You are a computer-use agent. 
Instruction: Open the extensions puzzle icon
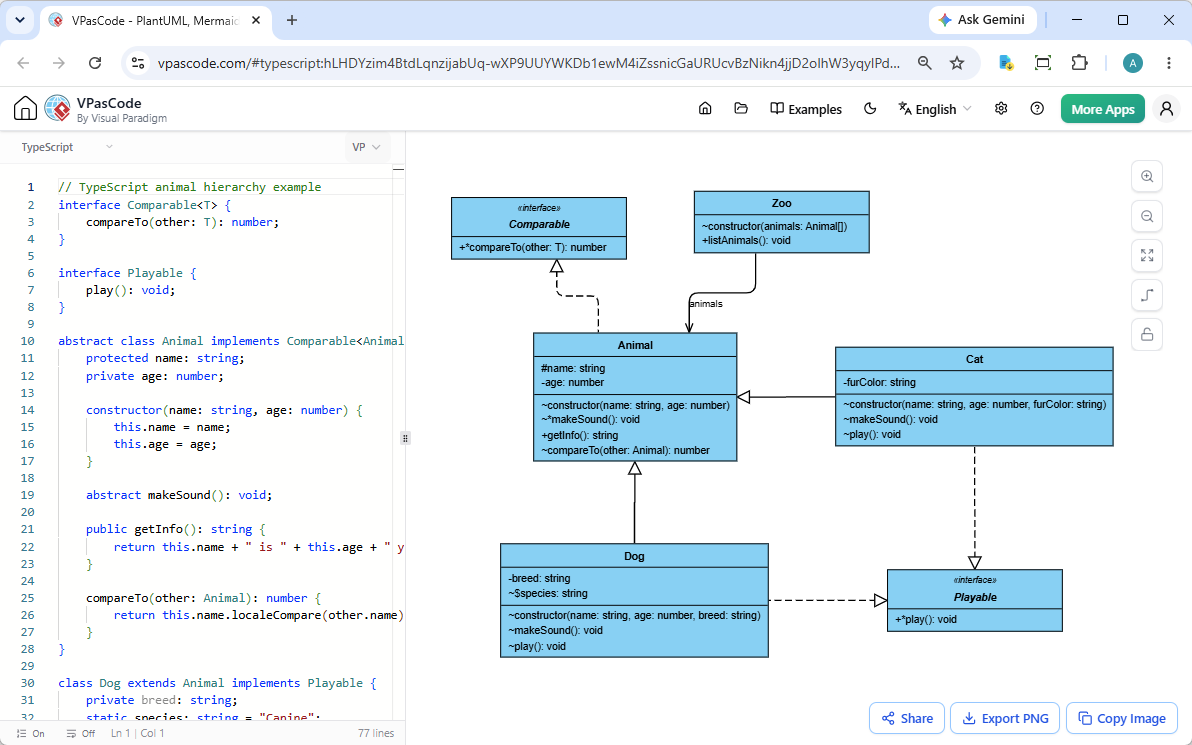(1079, 63)
